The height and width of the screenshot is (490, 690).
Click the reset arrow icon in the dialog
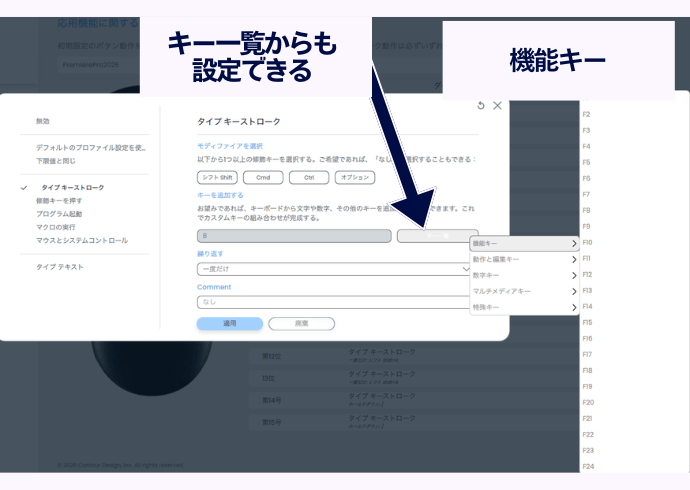pyautogui.click(x=481, y=105)
